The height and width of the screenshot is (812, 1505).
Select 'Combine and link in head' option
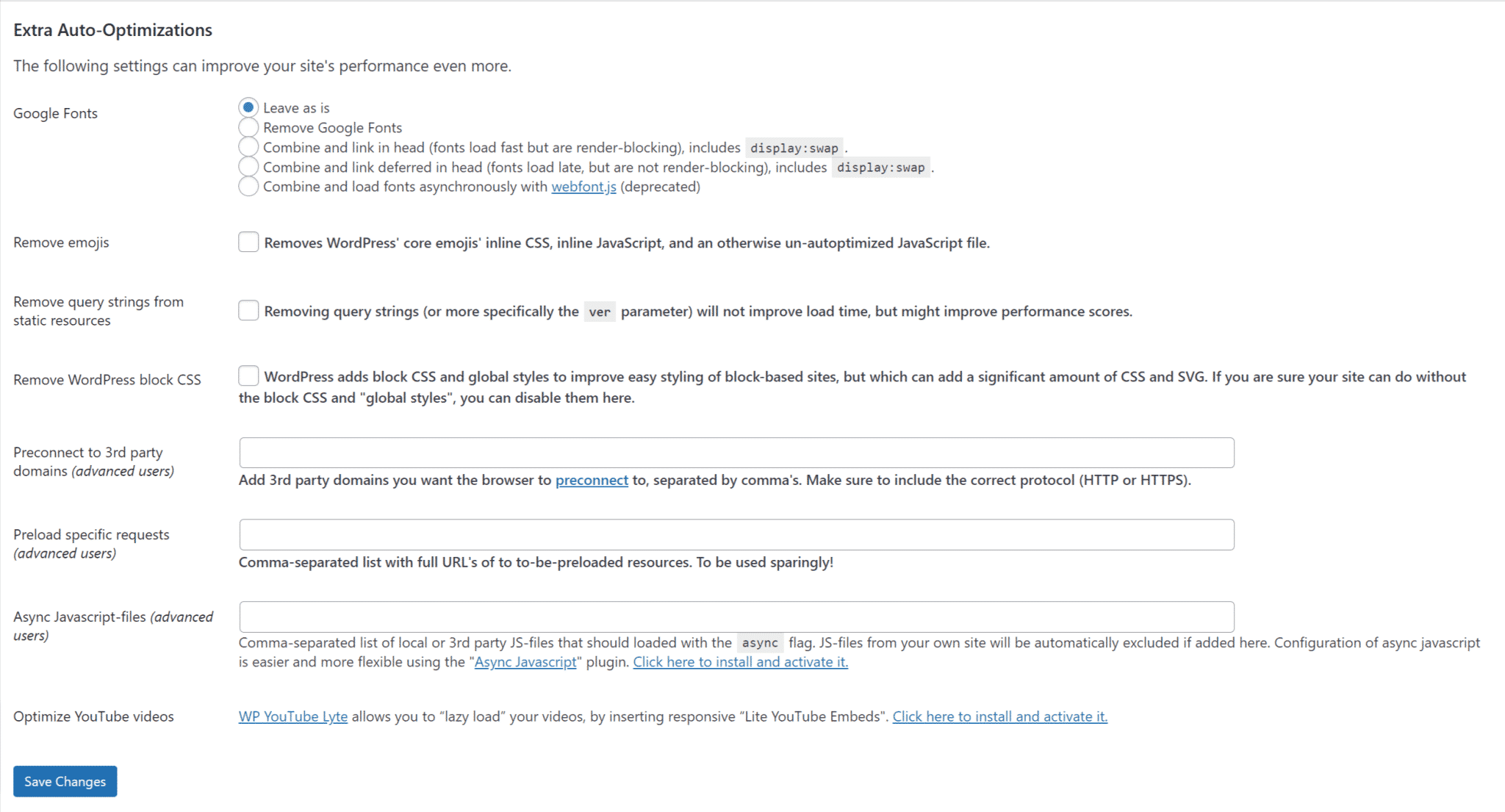247,147
